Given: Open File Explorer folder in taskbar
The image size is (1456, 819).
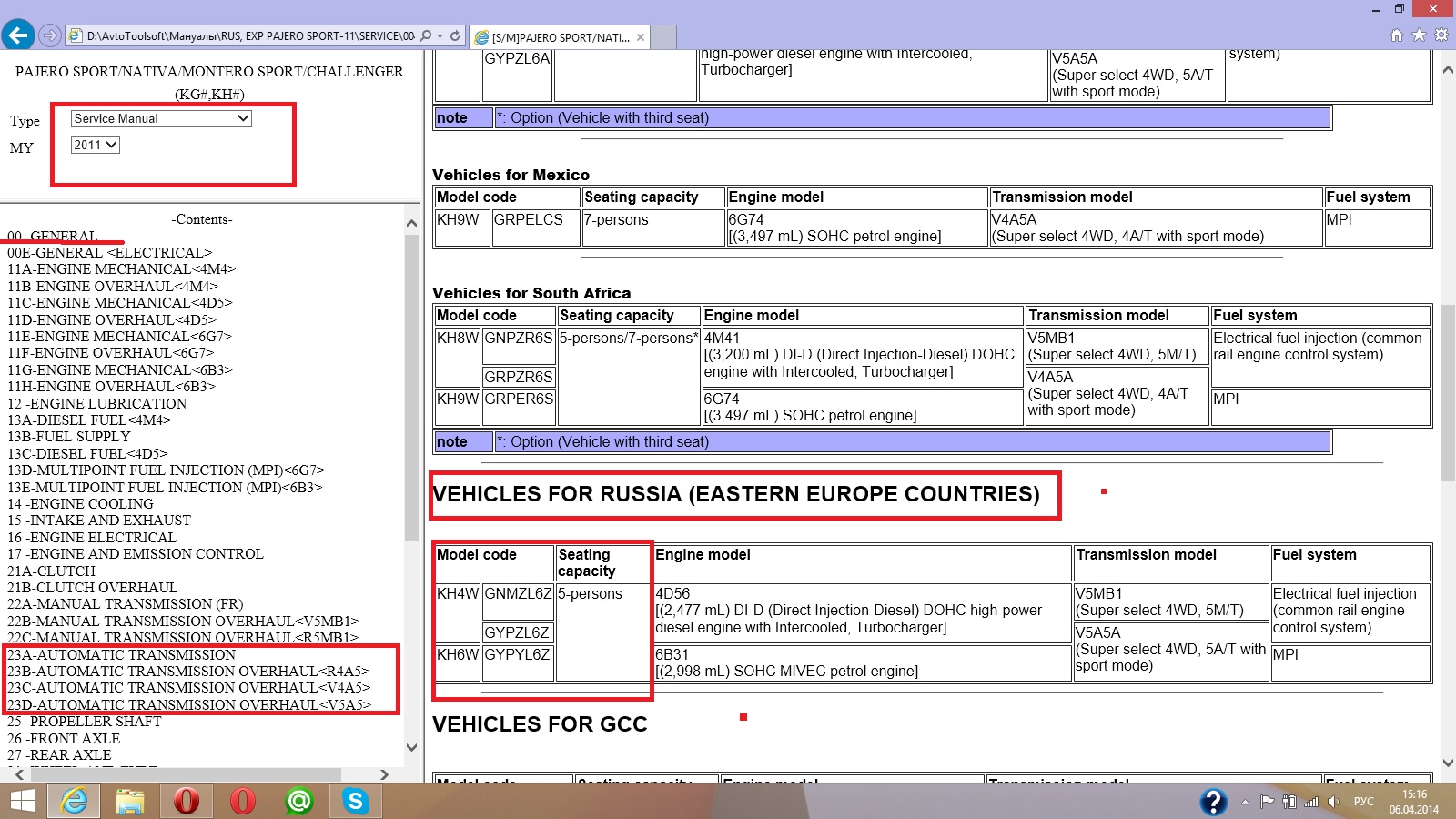Looking at the screenshot, I should [x=130, y=801].
